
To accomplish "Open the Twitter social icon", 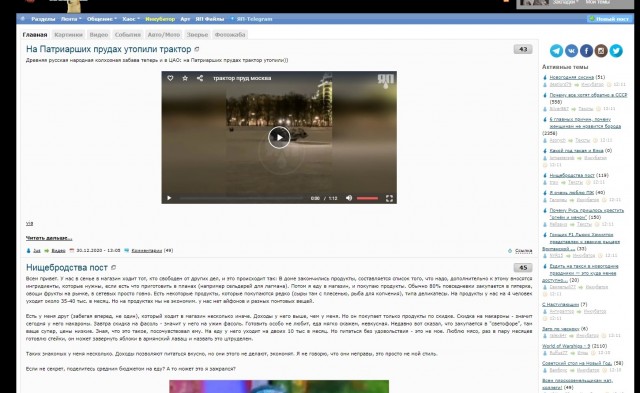I will [x=616, y=51].
